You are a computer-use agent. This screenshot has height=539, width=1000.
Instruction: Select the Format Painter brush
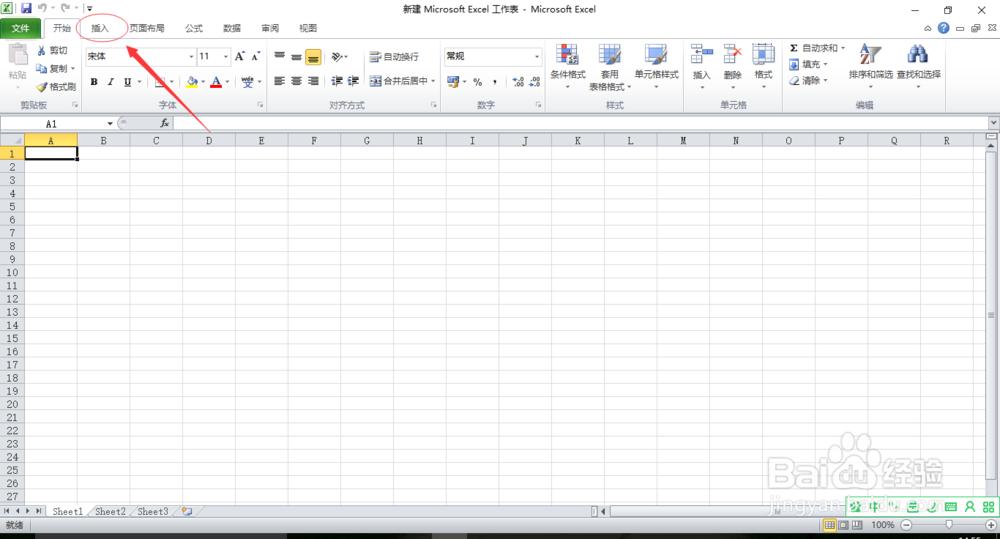point(41,87)
